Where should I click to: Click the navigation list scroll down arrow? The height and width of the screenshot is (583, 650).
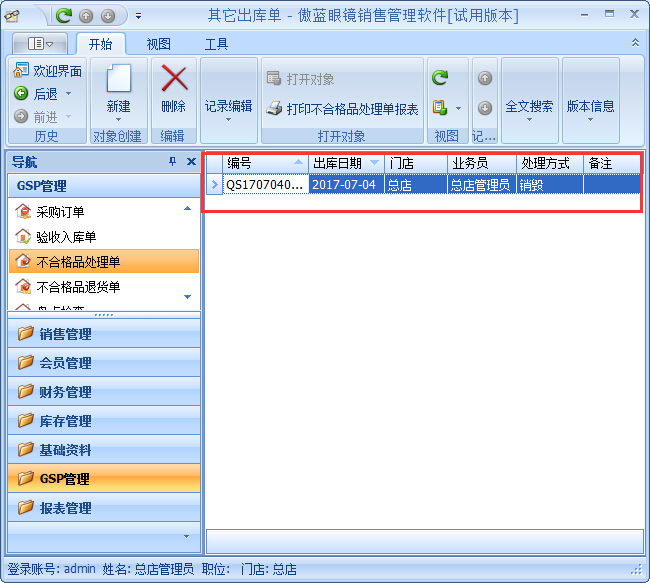pyautogui.click(x=187, y=297)
